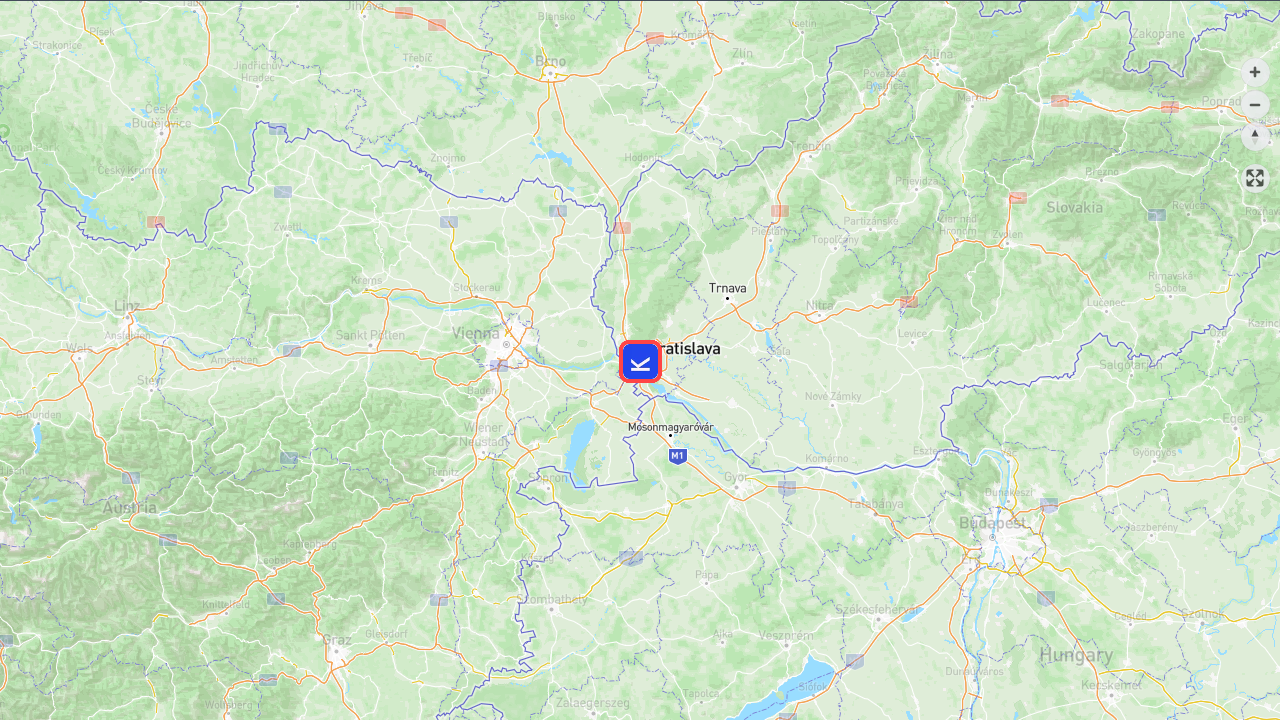This screenshot has height=720, width=1280.
Task: Click the Slovakia country label
Action: [x=1074, y=208]
